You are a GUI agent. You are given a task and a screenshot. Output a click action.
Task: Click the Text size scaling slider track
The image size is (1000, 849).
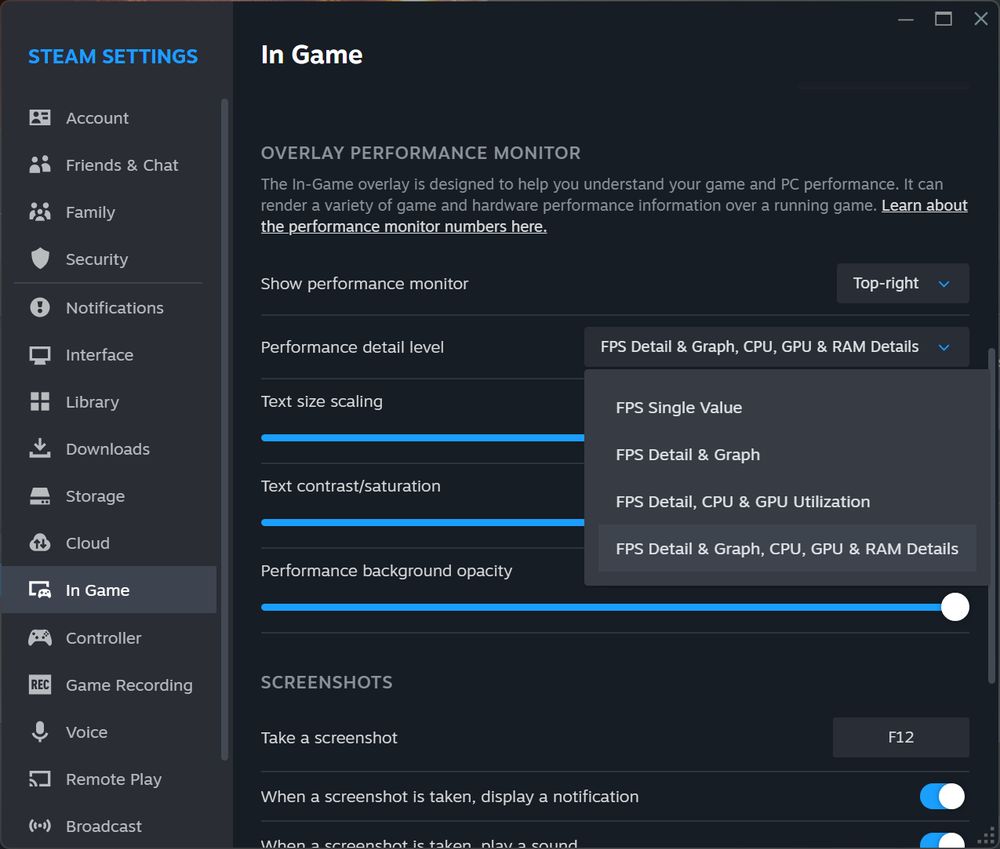[x=422, y=438]
